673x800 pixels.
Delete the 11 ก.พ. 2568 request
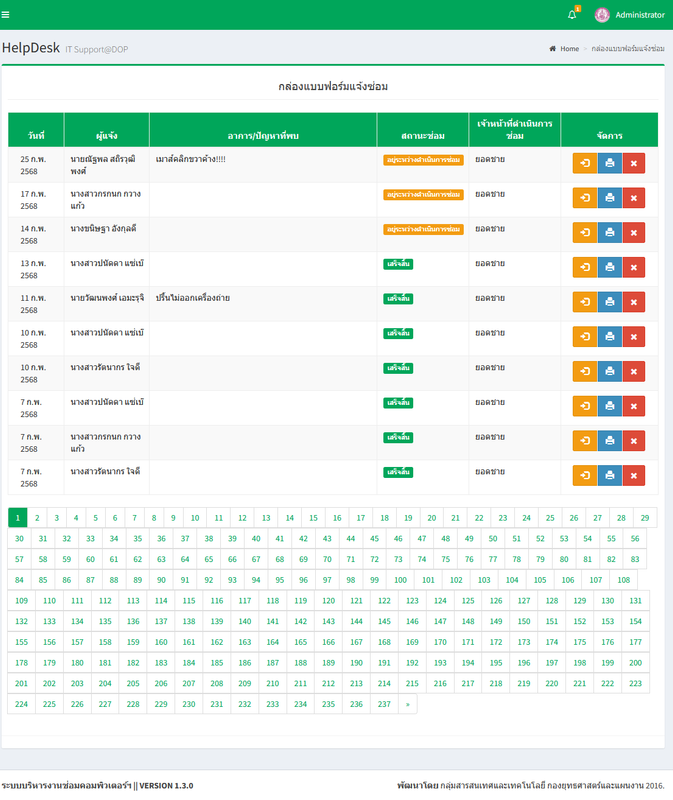[x=634, y=302]
